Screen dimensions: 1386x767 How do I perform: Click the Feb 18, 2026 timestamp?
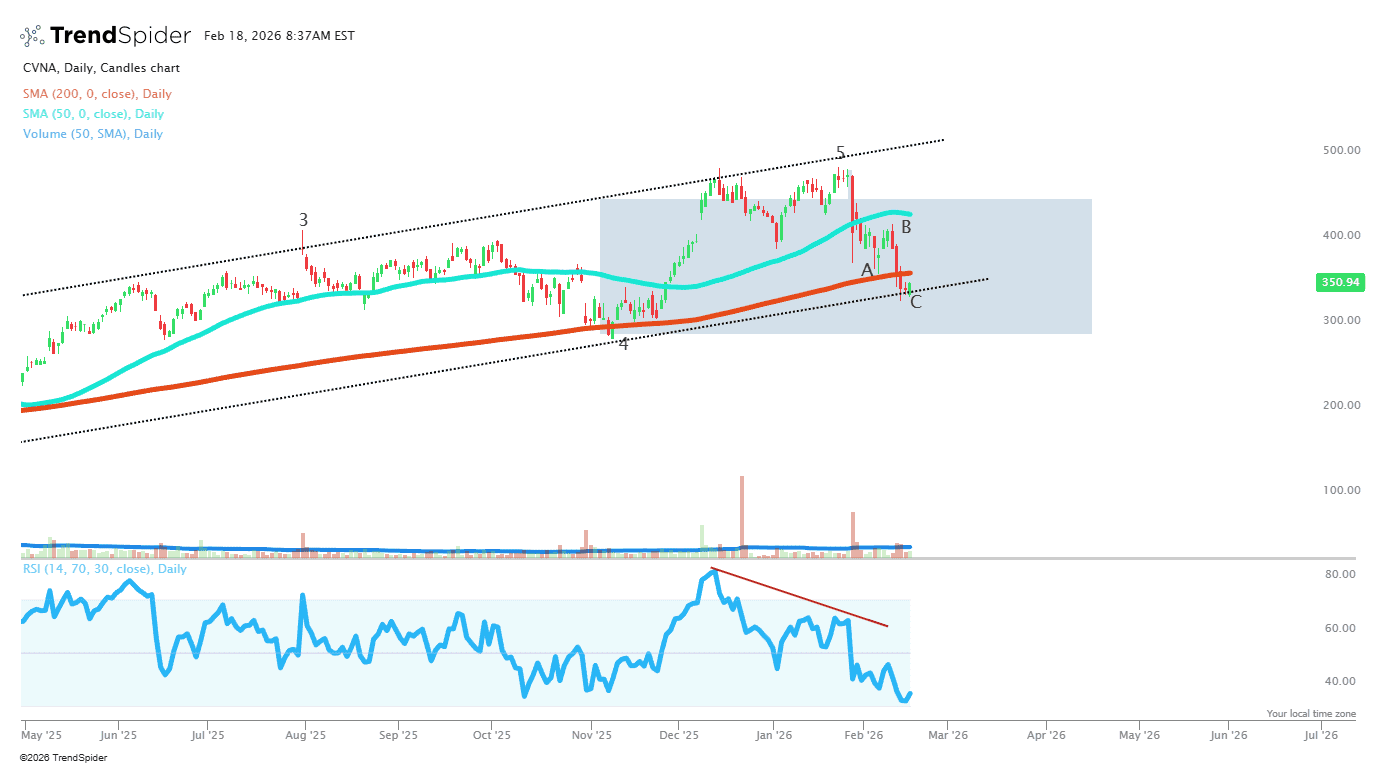click(279, 36)
